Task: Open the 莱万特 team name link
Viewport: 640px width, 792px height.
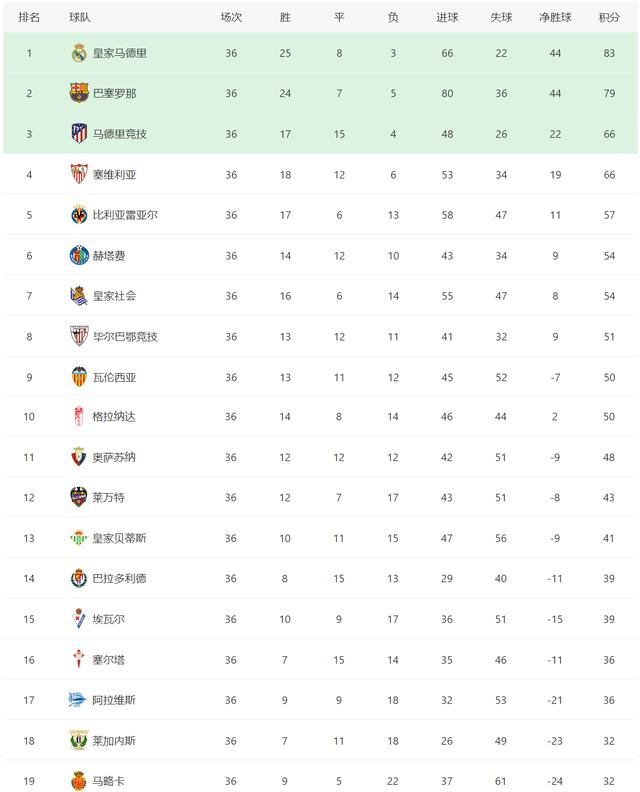Action: click(x=108, y=498)
